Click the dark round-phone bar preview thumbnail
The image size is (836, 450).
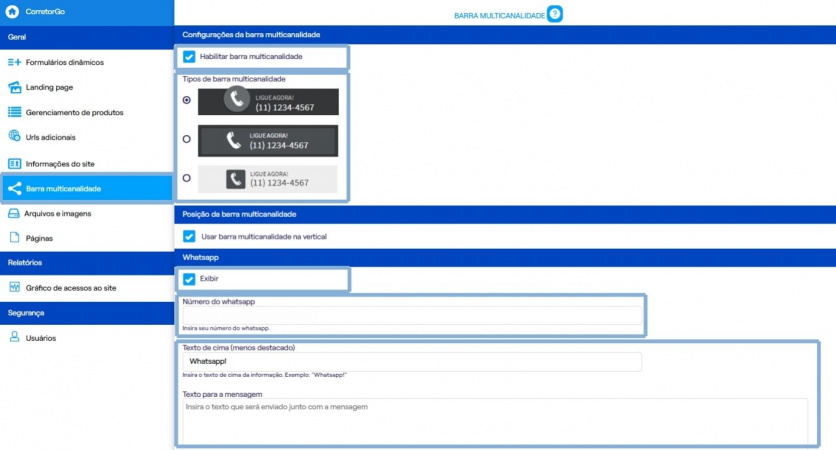pyautogui.click(x=268, y=101)
